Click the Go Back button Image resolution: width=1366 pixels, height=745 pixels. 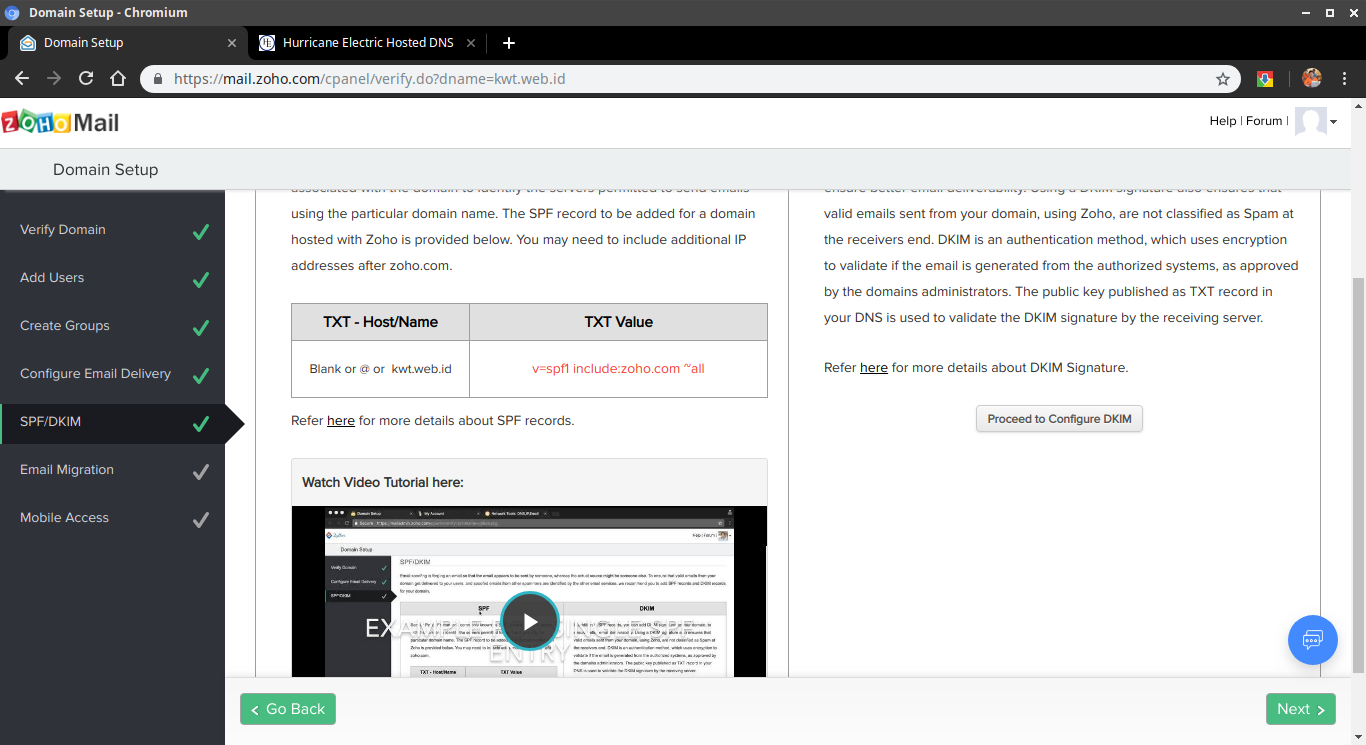(288, 709)
